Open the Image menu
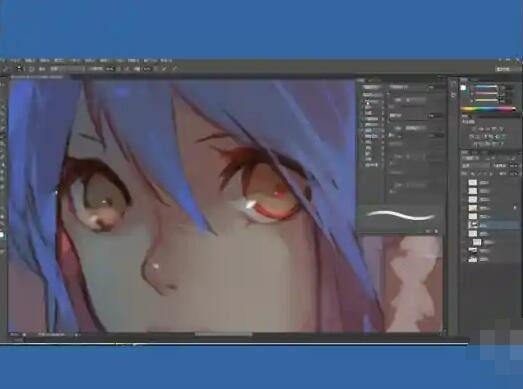Viewport: 523px width, 389px height. click(44, 60)
